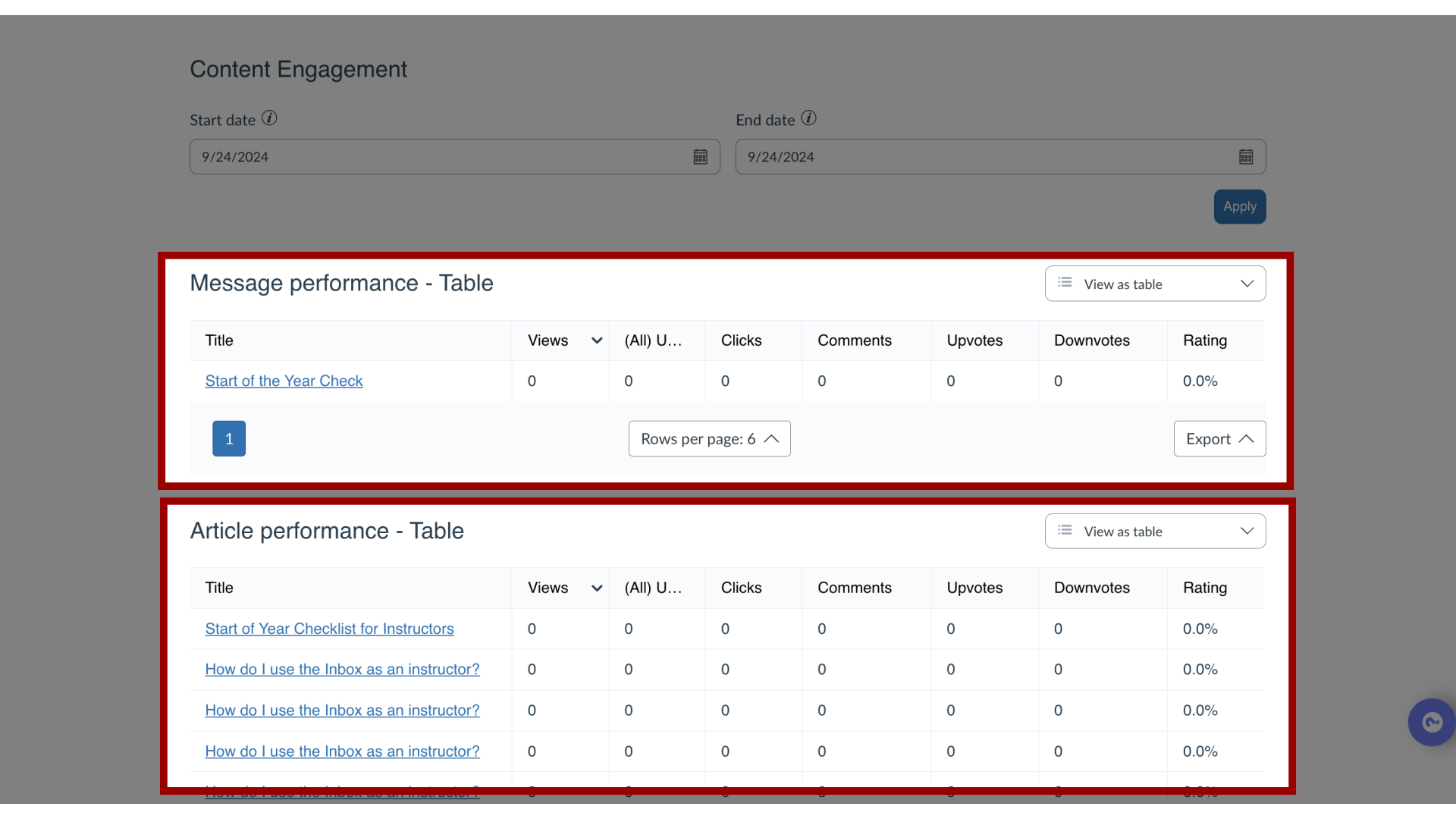1456x819 pixels.
Task: Toggle View as table in Message performance panel
Action: click(x=1155, y=284)
